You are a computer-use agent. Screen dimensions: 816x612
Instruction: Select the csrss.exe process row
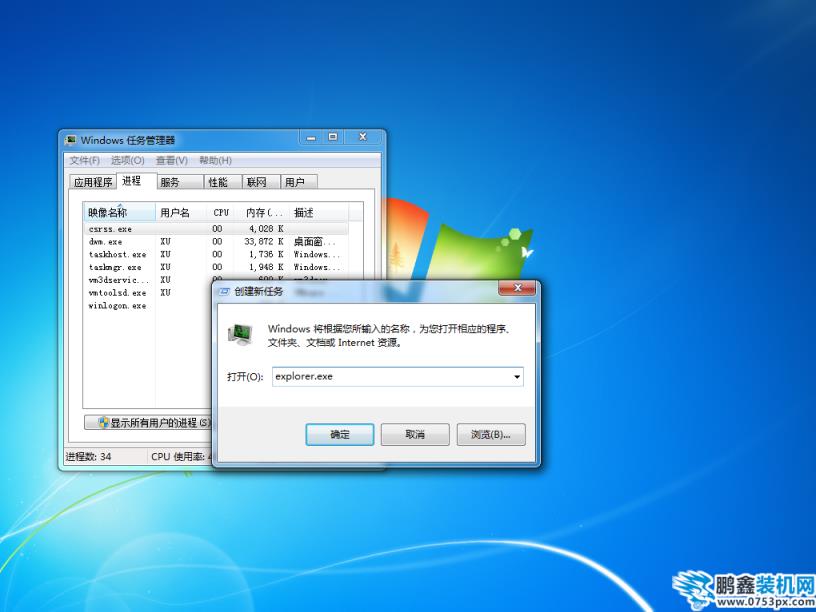(x=216, y=229)
